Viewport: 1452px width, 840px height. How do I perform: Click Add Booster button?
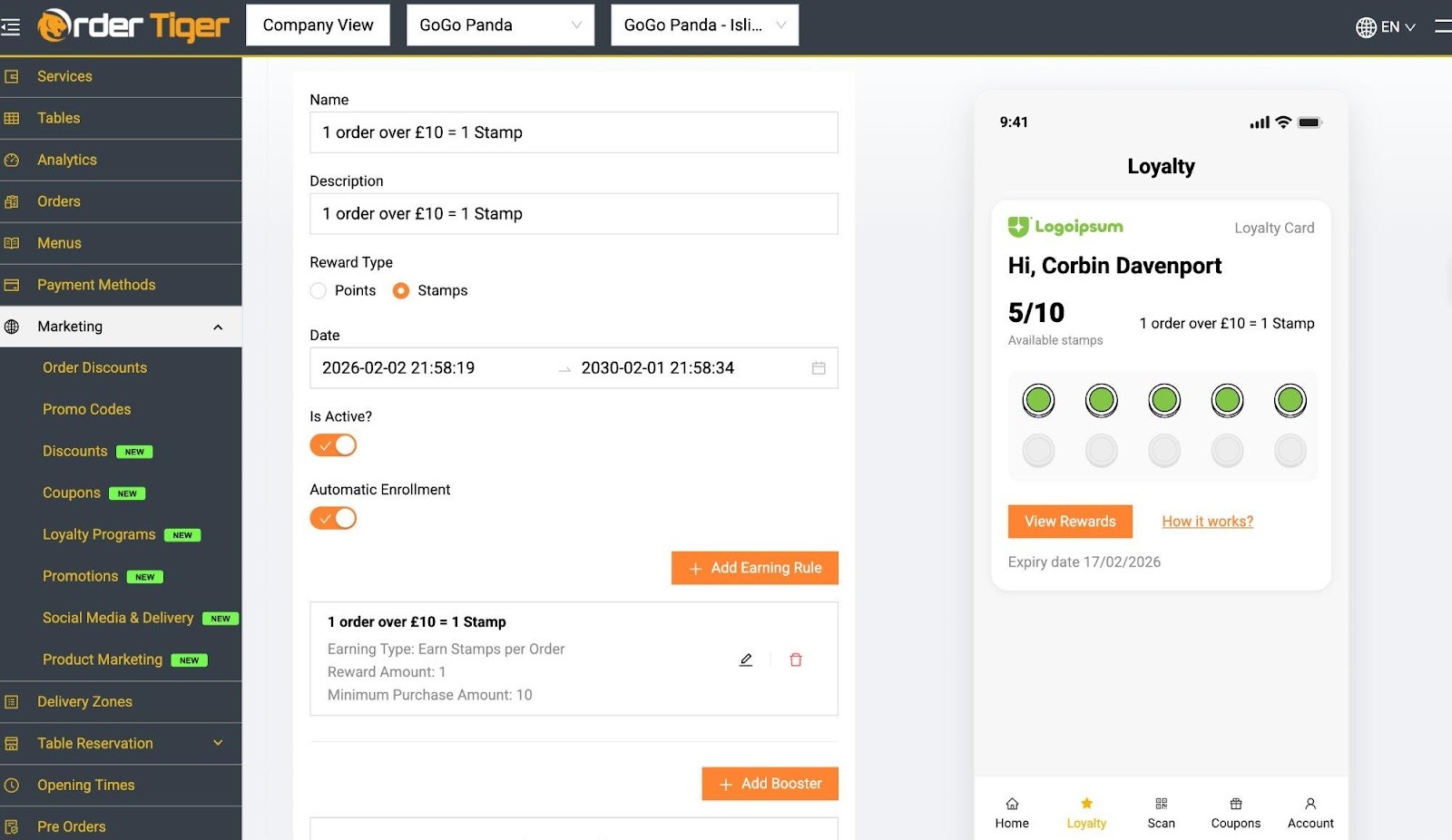click(x=770, y=784)
